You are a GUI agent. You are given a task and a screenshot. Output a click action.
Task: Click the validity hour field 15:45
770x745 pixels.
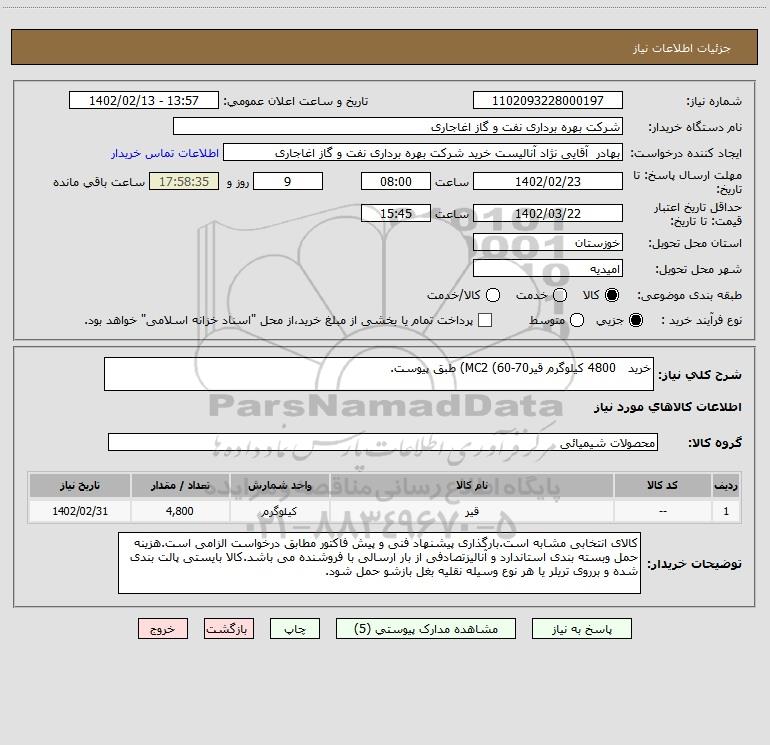(x=396, y=214)
